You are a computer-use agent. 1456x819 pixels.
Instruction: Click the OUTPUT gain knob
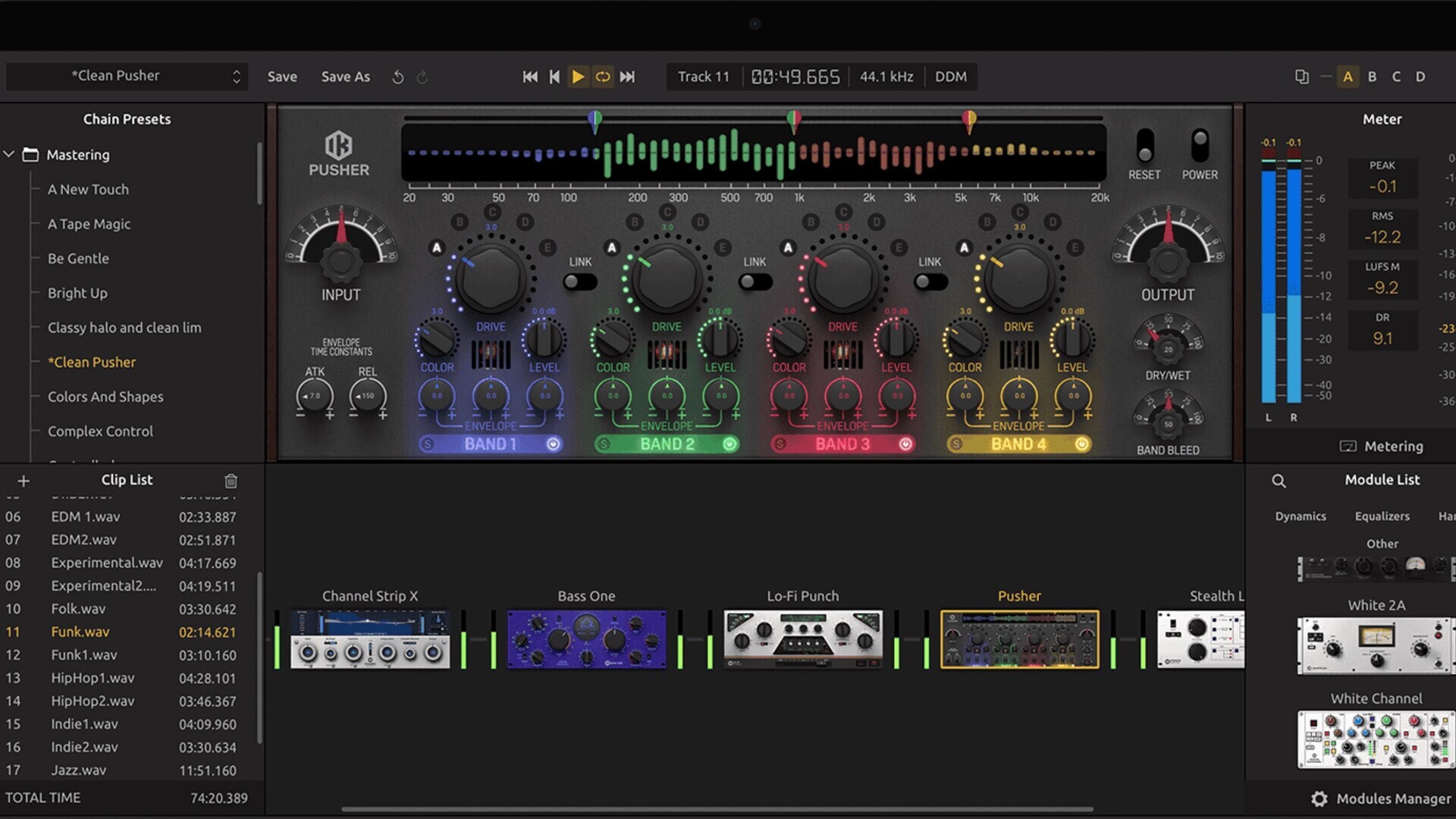(x=1168, y=262)
